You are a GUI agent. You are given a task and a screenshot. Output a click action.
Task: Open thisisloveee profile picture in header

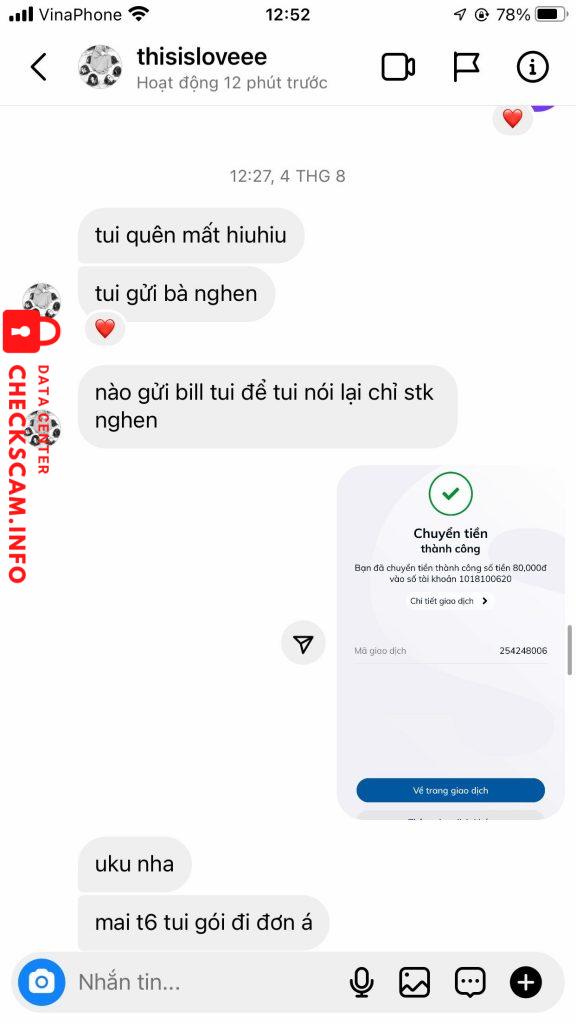click(100, 67)
